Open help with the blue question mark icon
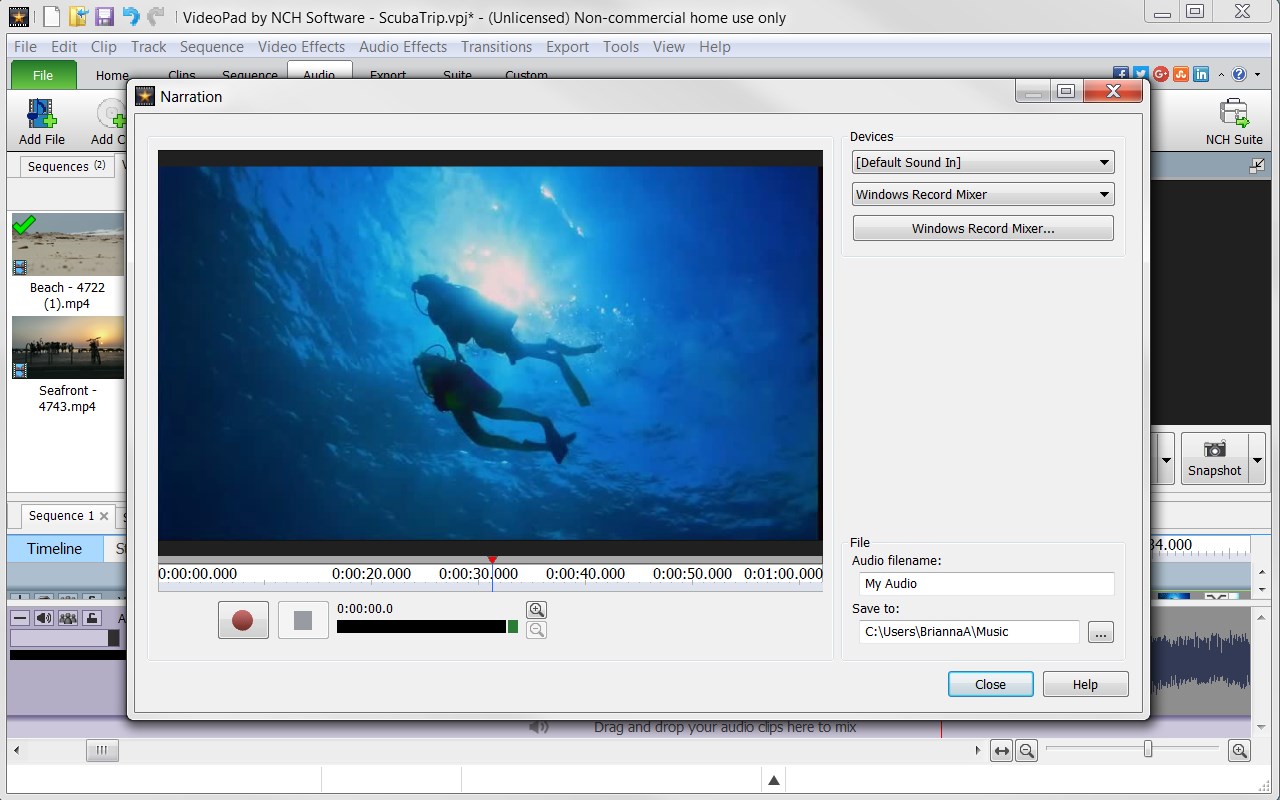 1240,74
